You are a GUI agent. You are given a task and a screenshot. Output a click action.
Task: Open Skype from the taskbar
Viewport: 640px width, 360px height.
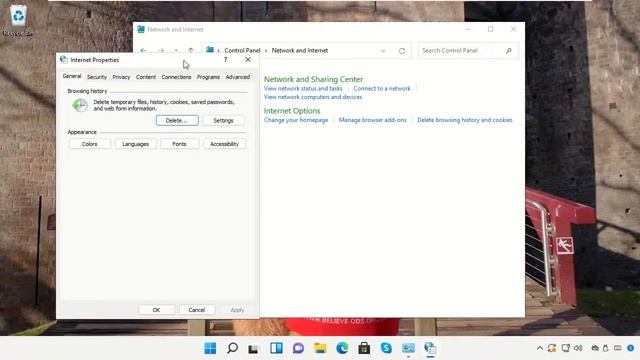pyautogui.click(x=386, y=348)
